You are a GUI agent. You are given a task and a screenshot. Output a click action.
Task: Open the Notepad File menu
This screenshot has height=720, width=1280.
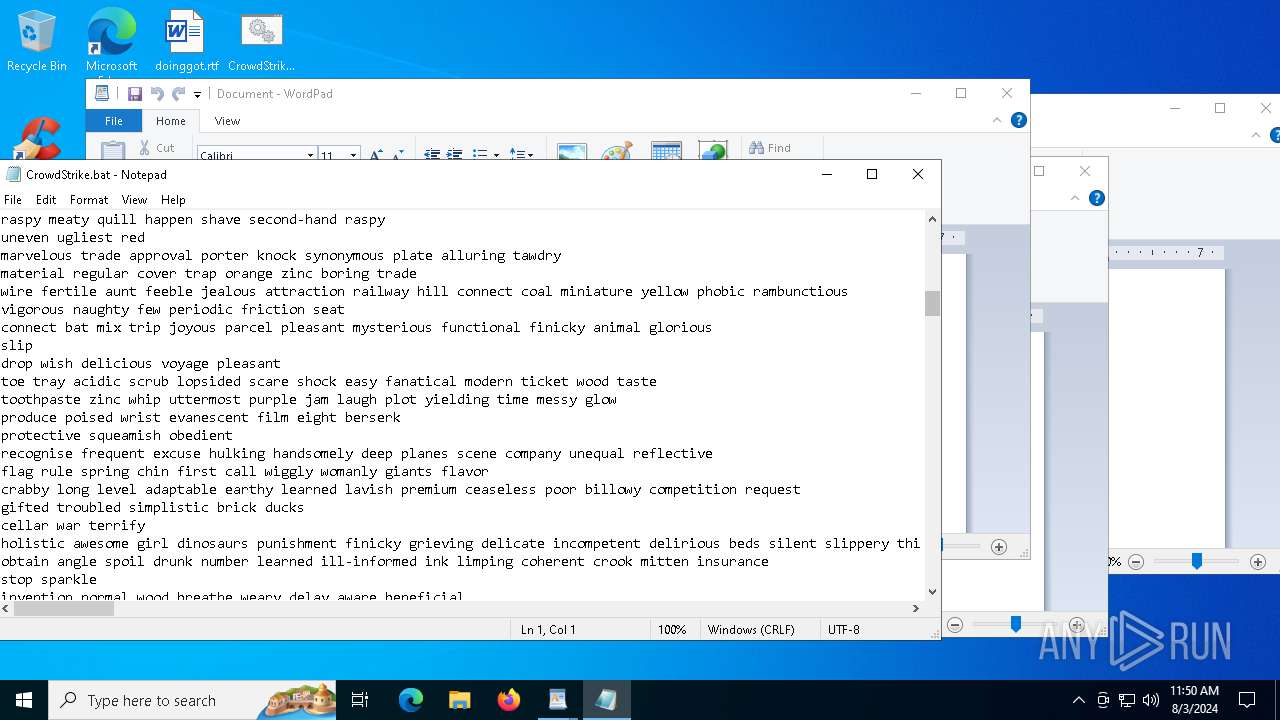13,200
